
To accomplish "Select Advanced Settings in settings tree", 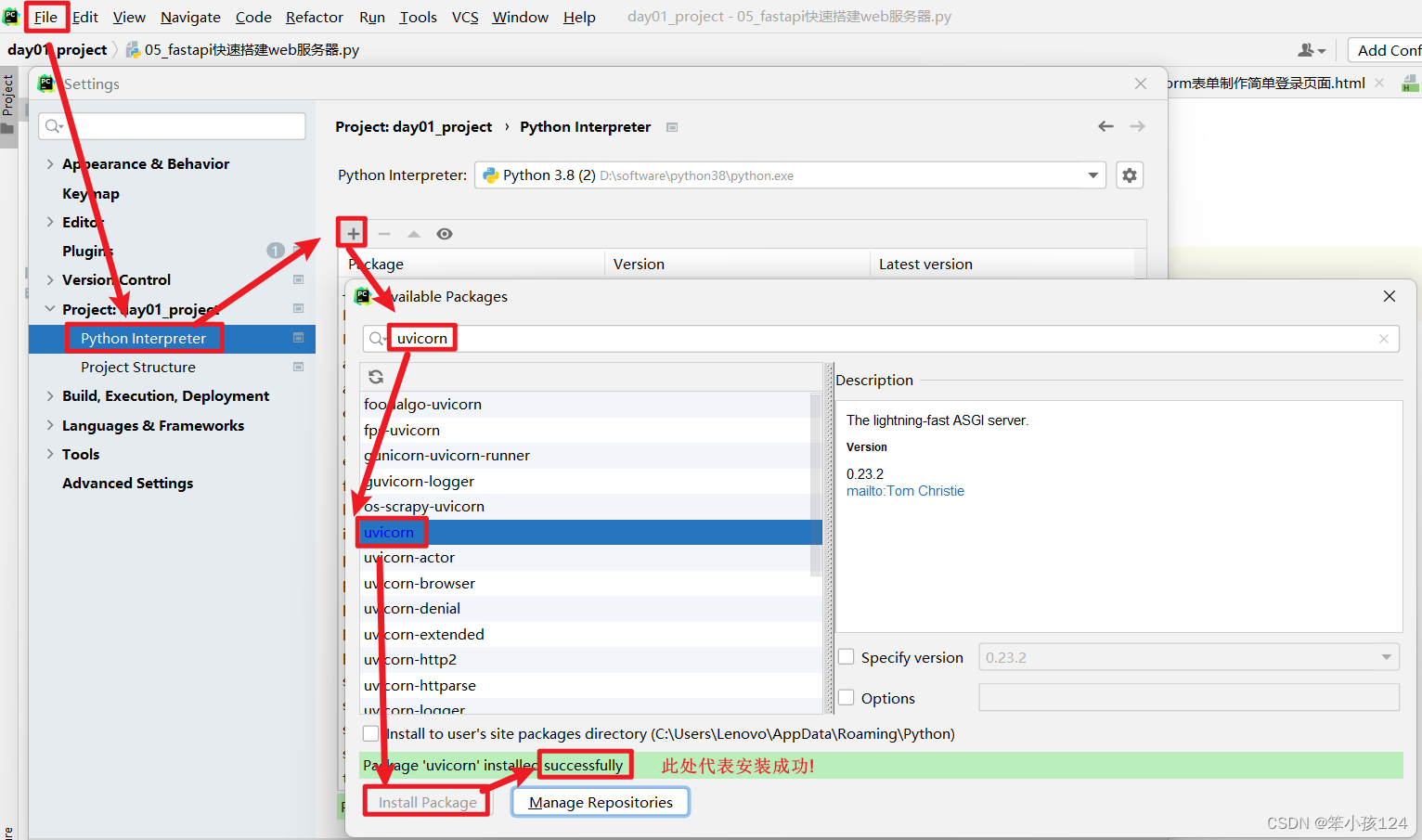I will pos(172,483).
